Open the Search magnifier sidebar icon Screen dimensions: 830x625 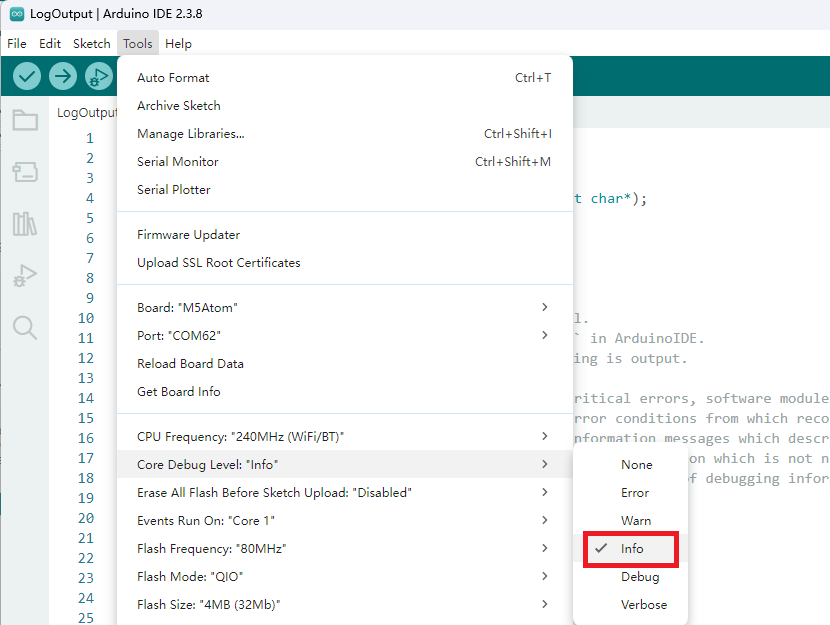[x=25, y=327]
